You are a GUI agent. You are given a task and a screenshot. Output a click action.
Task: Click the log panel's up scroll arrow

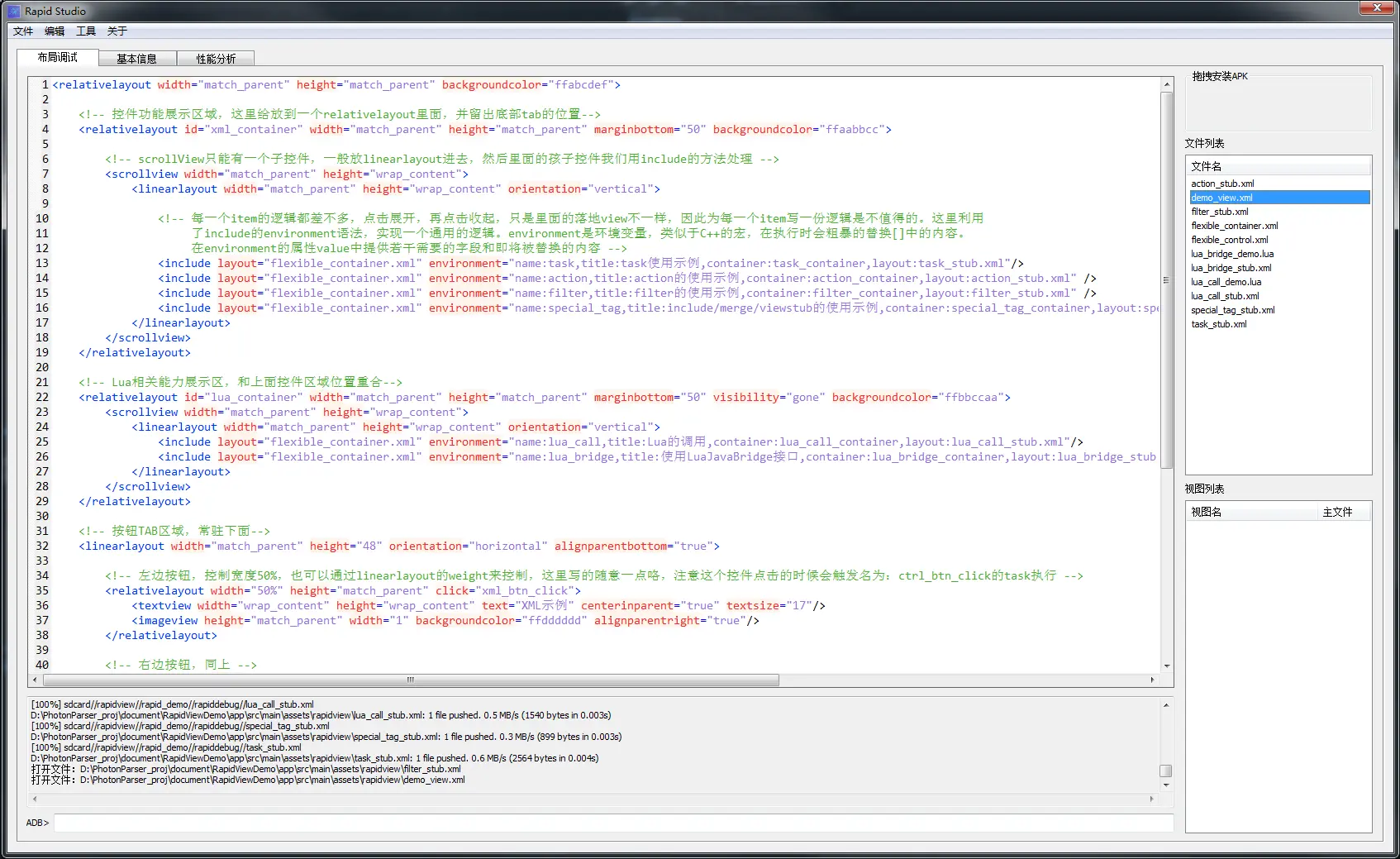1166,705
